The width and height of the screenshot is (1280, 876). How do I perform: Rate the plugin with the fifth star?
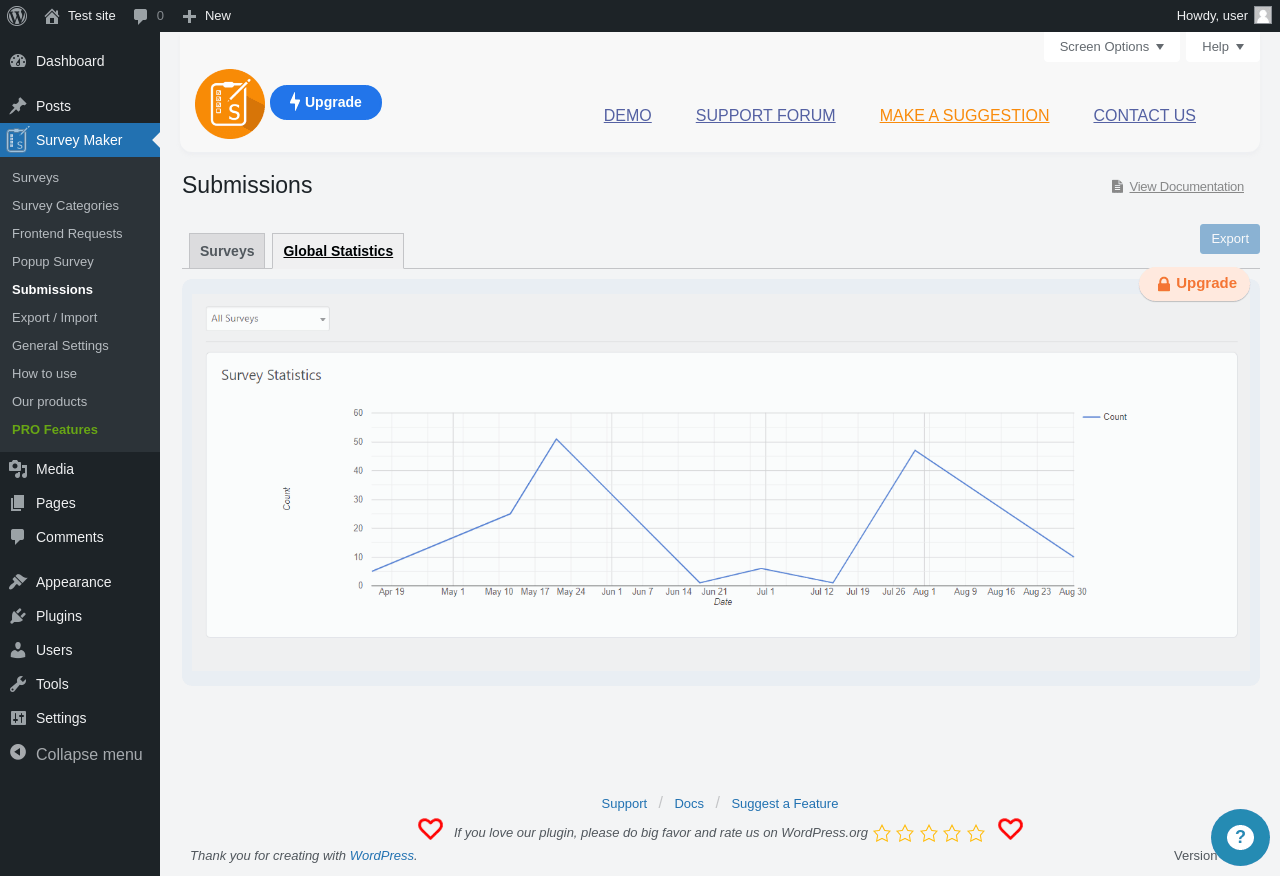coord(976,833)
